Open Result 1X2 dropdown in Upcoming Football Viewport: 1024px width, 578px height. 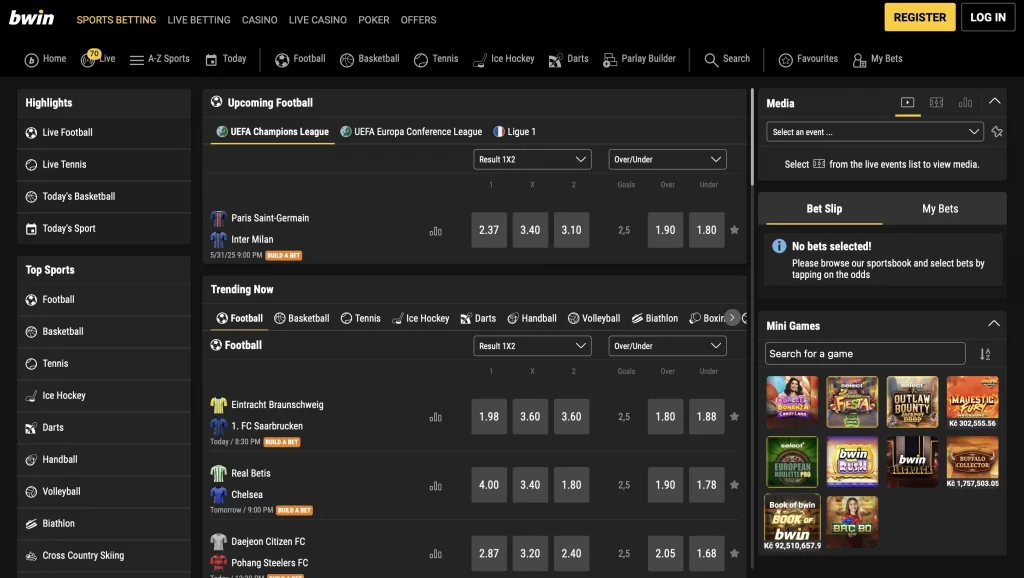532,159
